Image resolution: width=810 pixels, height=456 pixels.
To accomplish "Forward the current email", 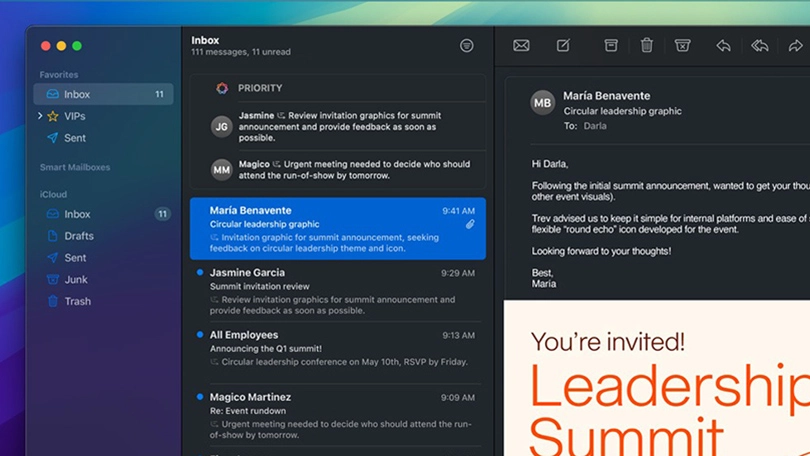I will click(x=795, y=46).
